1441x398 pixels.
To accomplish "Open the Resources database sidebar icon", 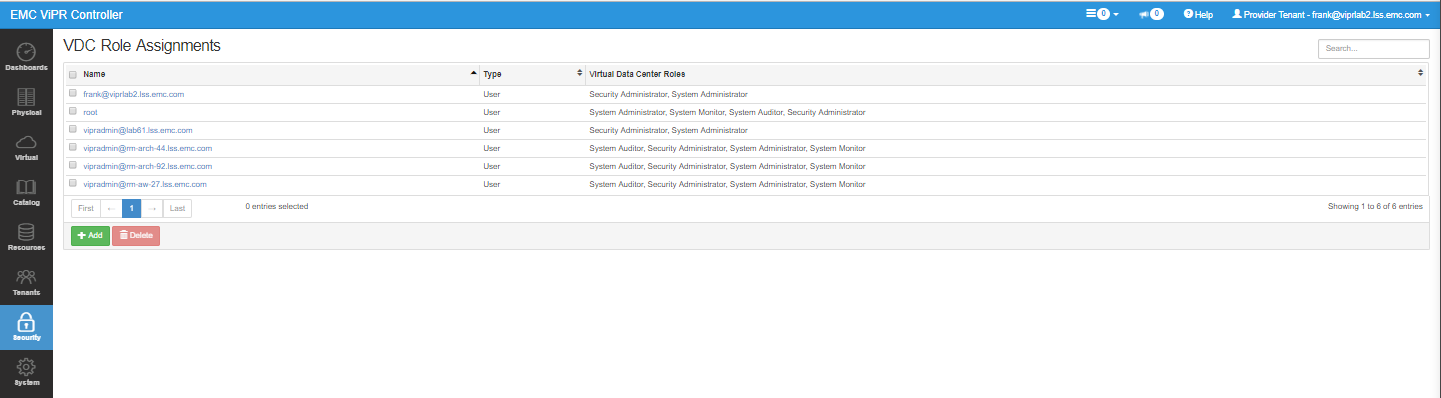I will (26, 237).
